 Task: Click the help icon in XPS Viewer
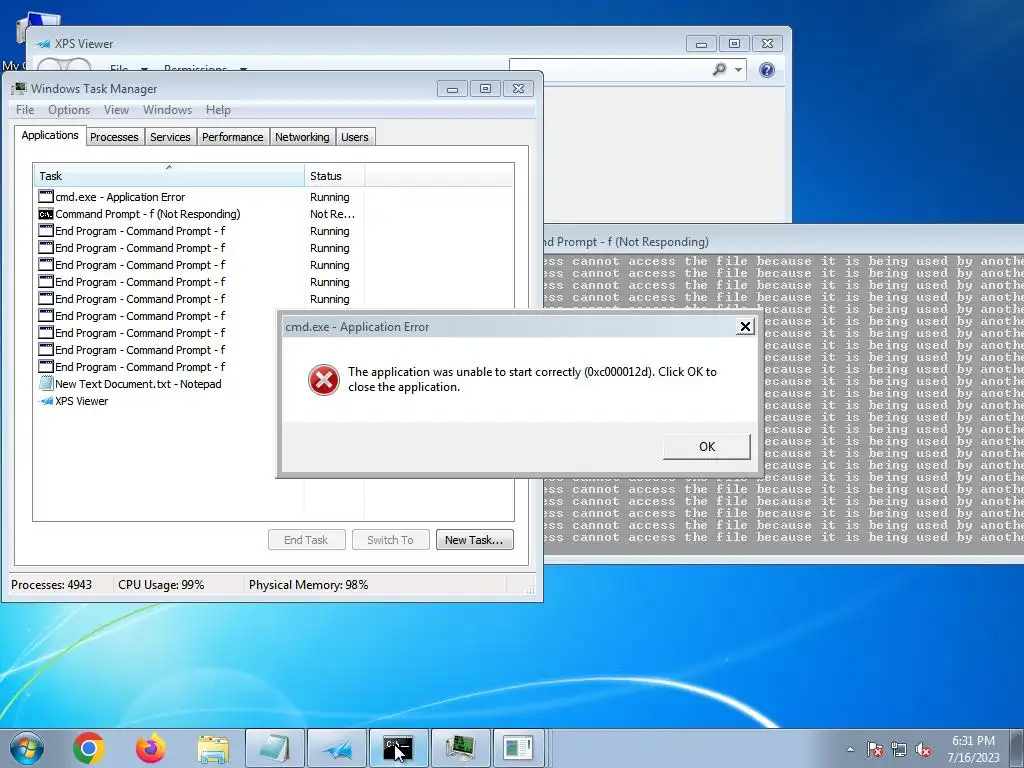767,70
